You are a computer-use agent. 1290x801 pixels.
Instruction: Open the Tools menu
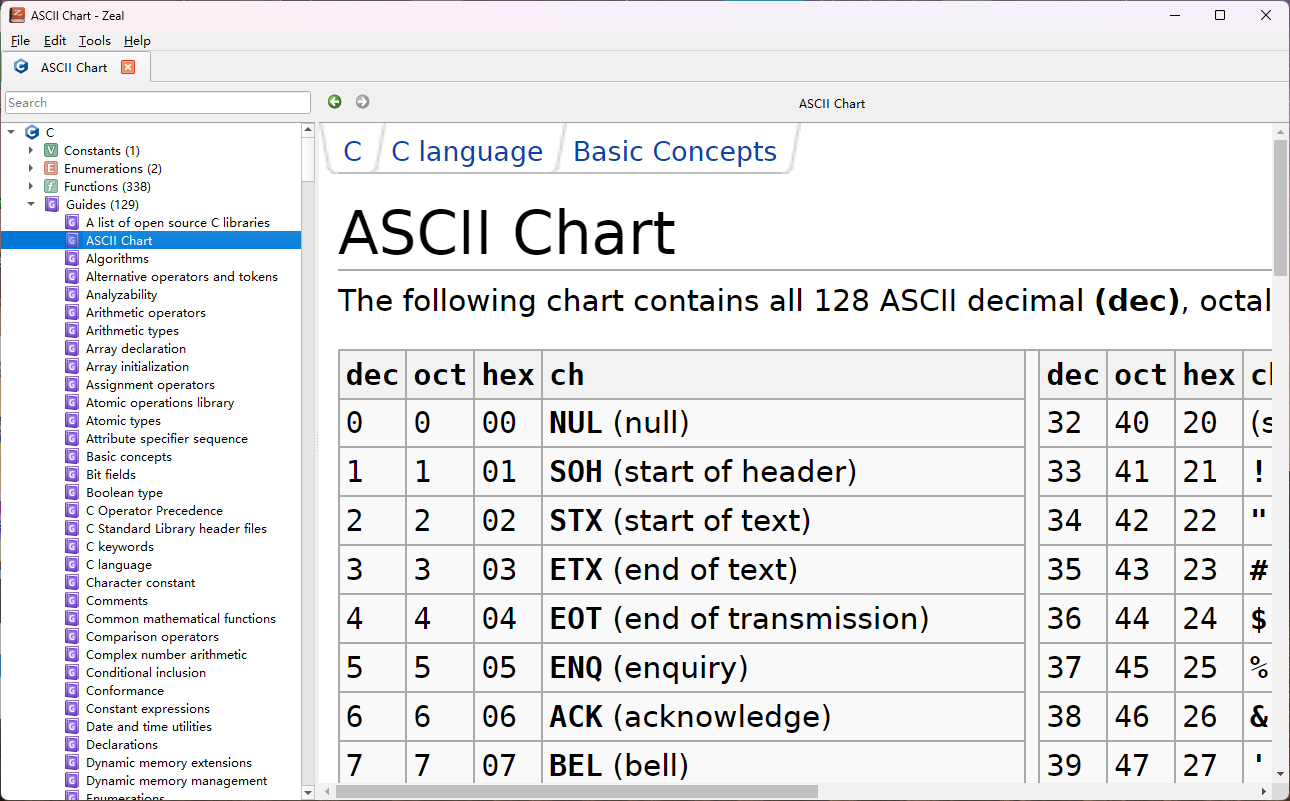coord(95,41)
